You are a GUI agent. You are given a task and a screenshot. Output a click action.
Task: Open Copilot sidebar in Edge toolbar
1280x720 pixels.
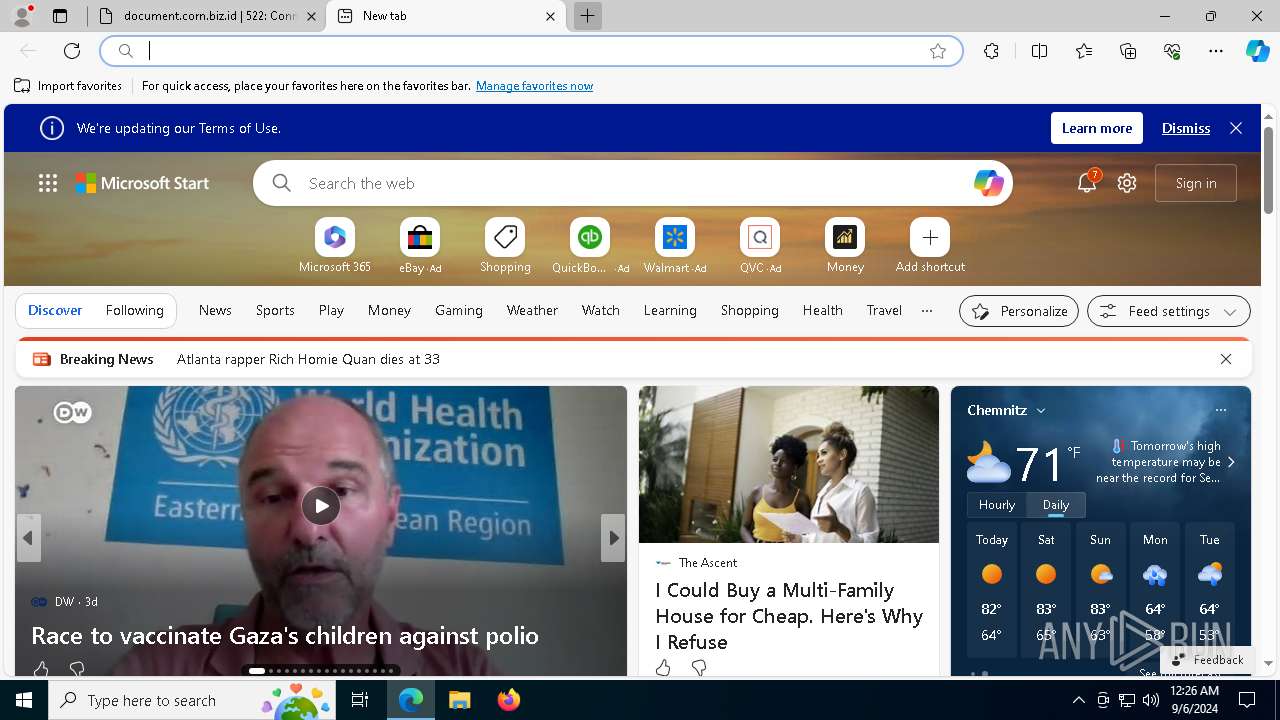coord(1257,51)
